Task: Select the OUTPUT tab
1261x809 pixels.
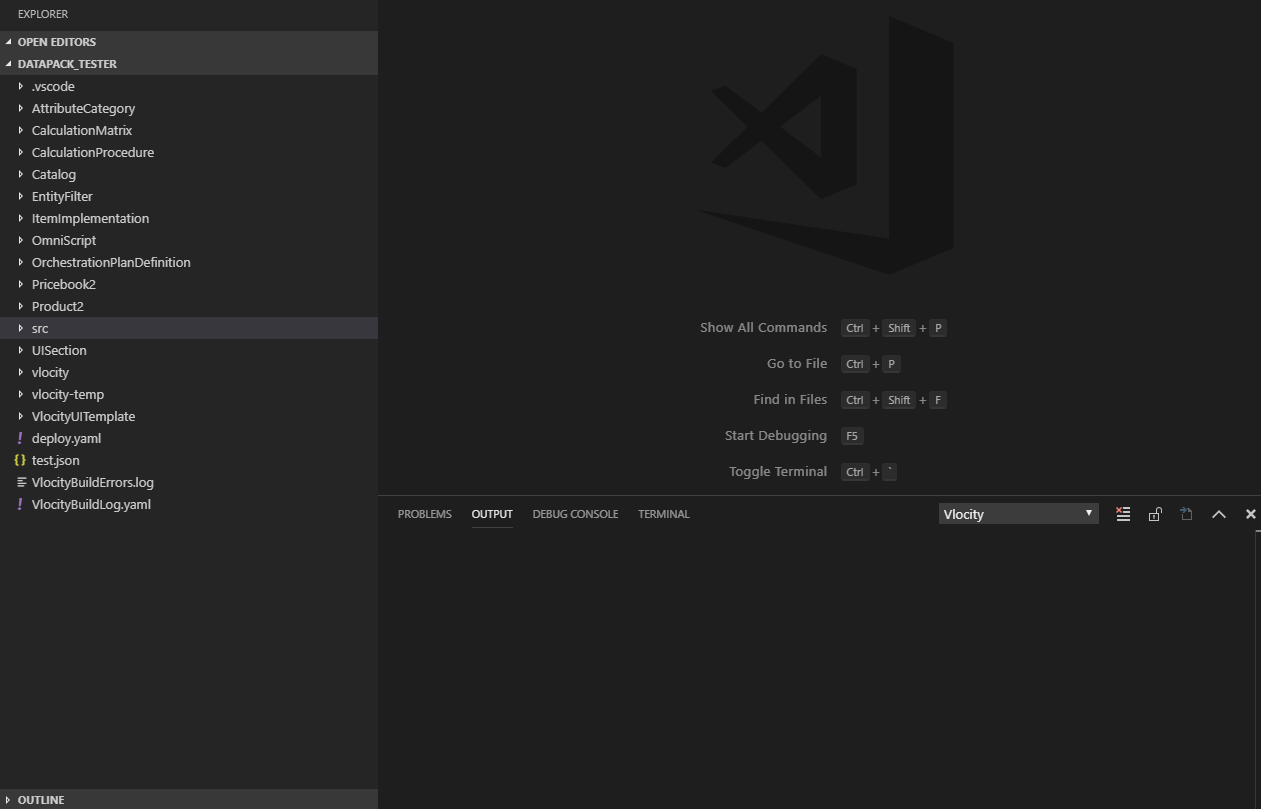Action: pyautogui.click(x=492, y=514)
